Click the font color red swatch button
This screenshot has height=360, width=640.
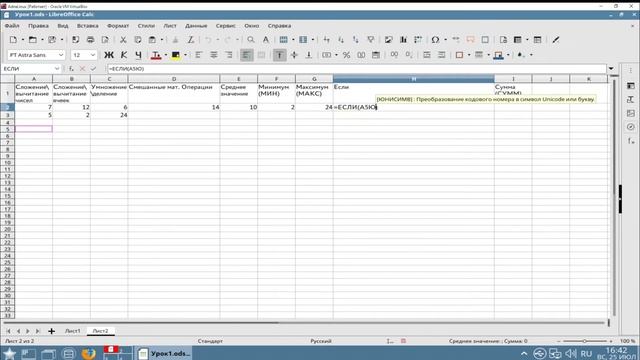[x=156, y=55]
